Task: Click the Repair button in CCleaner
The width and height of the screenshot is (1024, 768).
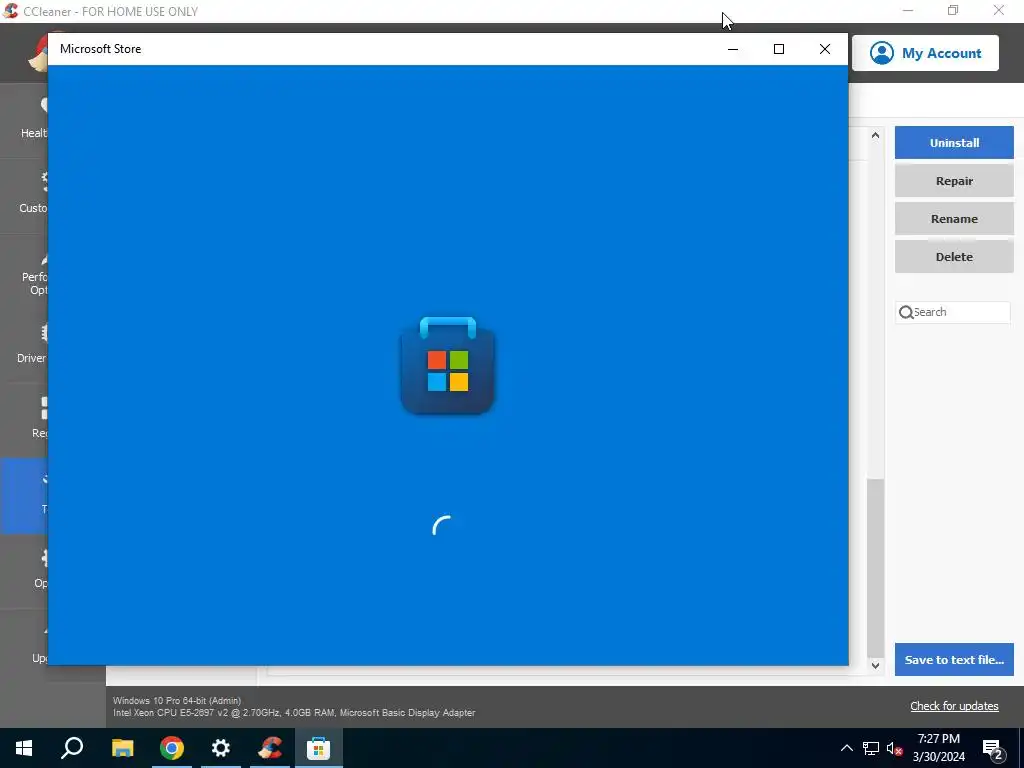Action: [954, 181]
